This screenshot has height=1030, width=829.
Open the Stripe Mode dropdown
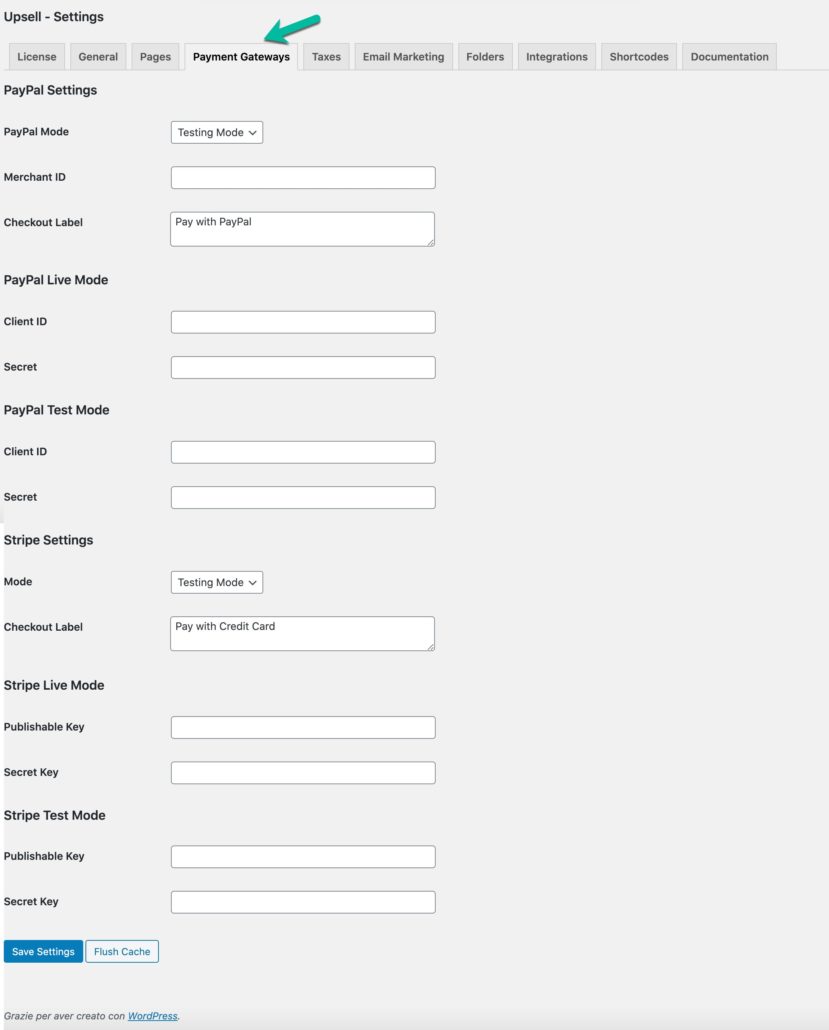216,582
